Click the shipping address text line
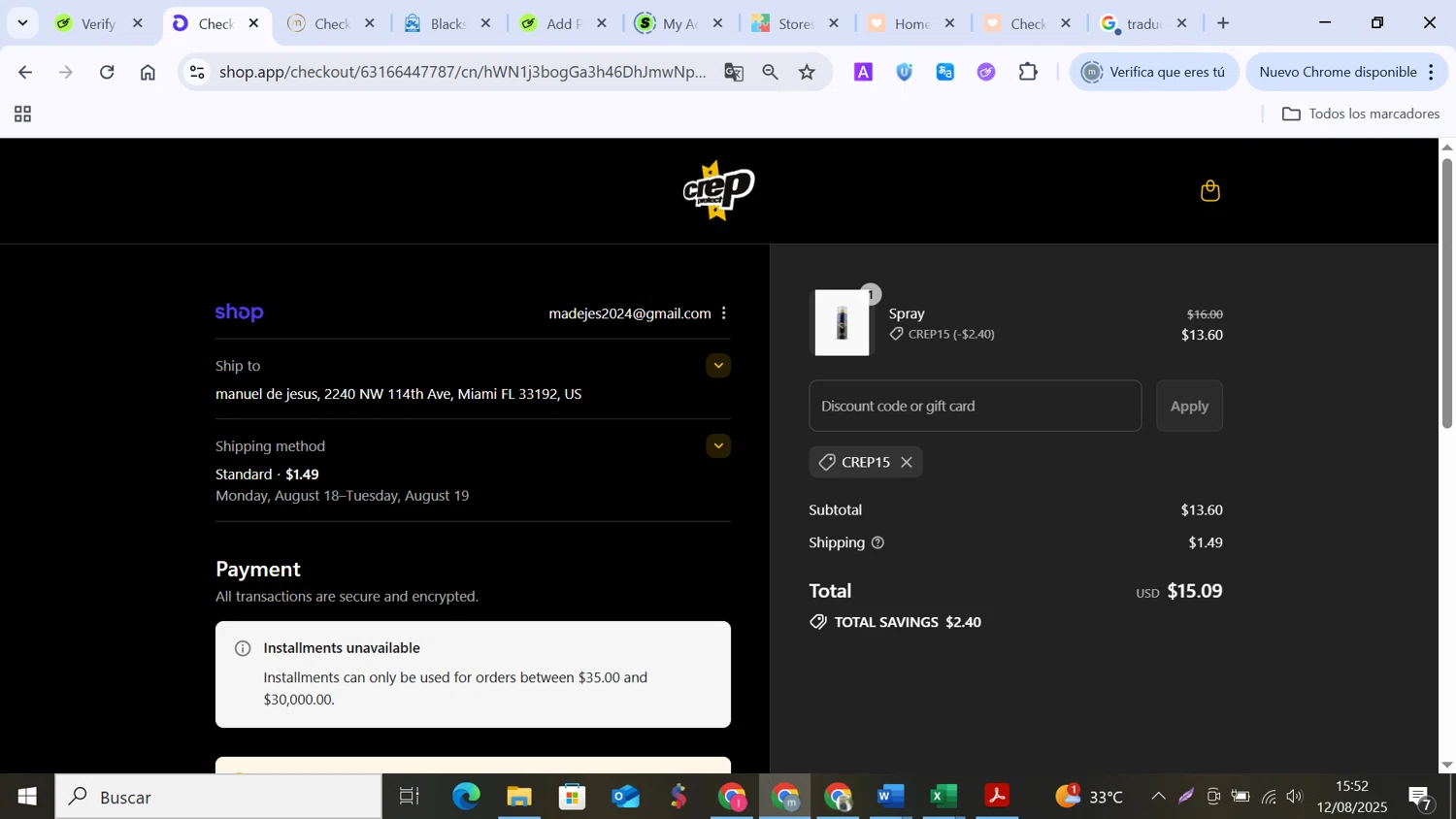 click(398, 394)
